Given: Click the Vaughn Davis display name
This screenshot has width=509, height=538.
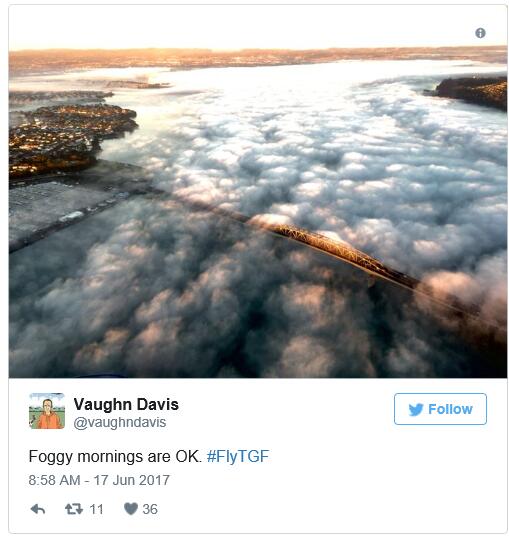Looking at the screenshot, I should pos(126,404).
